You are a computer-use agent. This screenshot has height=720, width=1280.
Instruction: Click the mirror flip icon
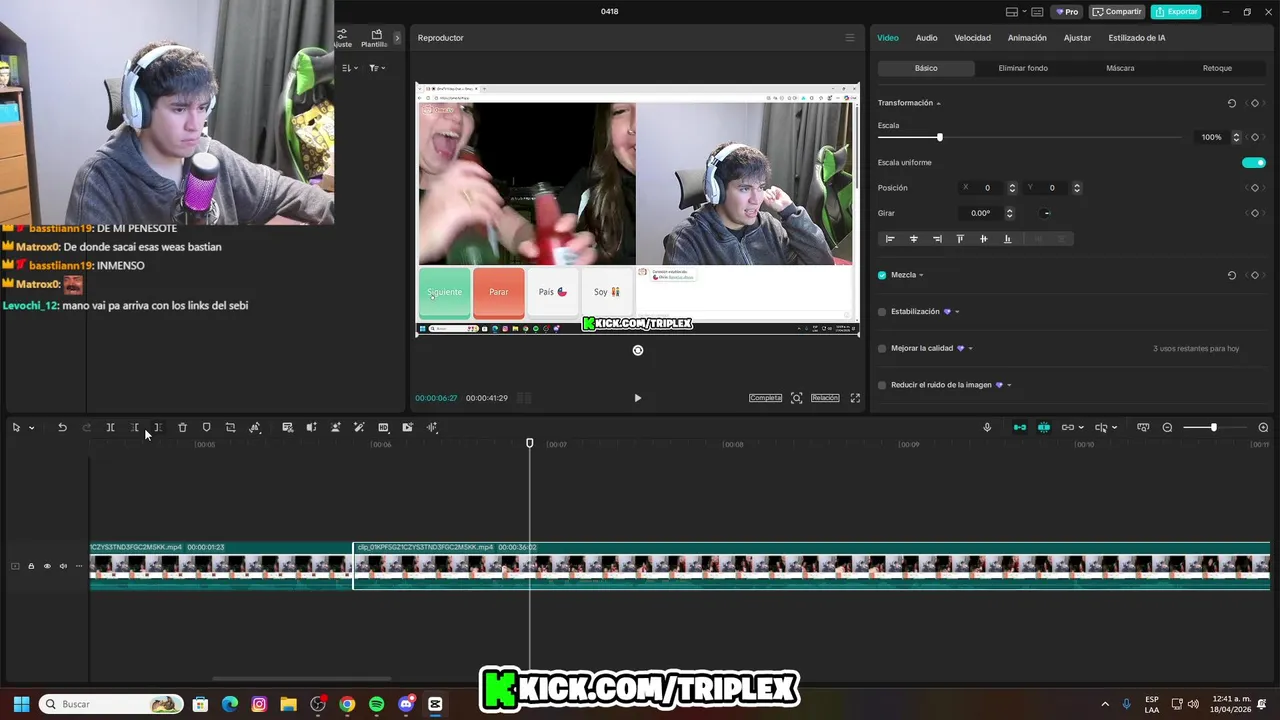(255, 427)
